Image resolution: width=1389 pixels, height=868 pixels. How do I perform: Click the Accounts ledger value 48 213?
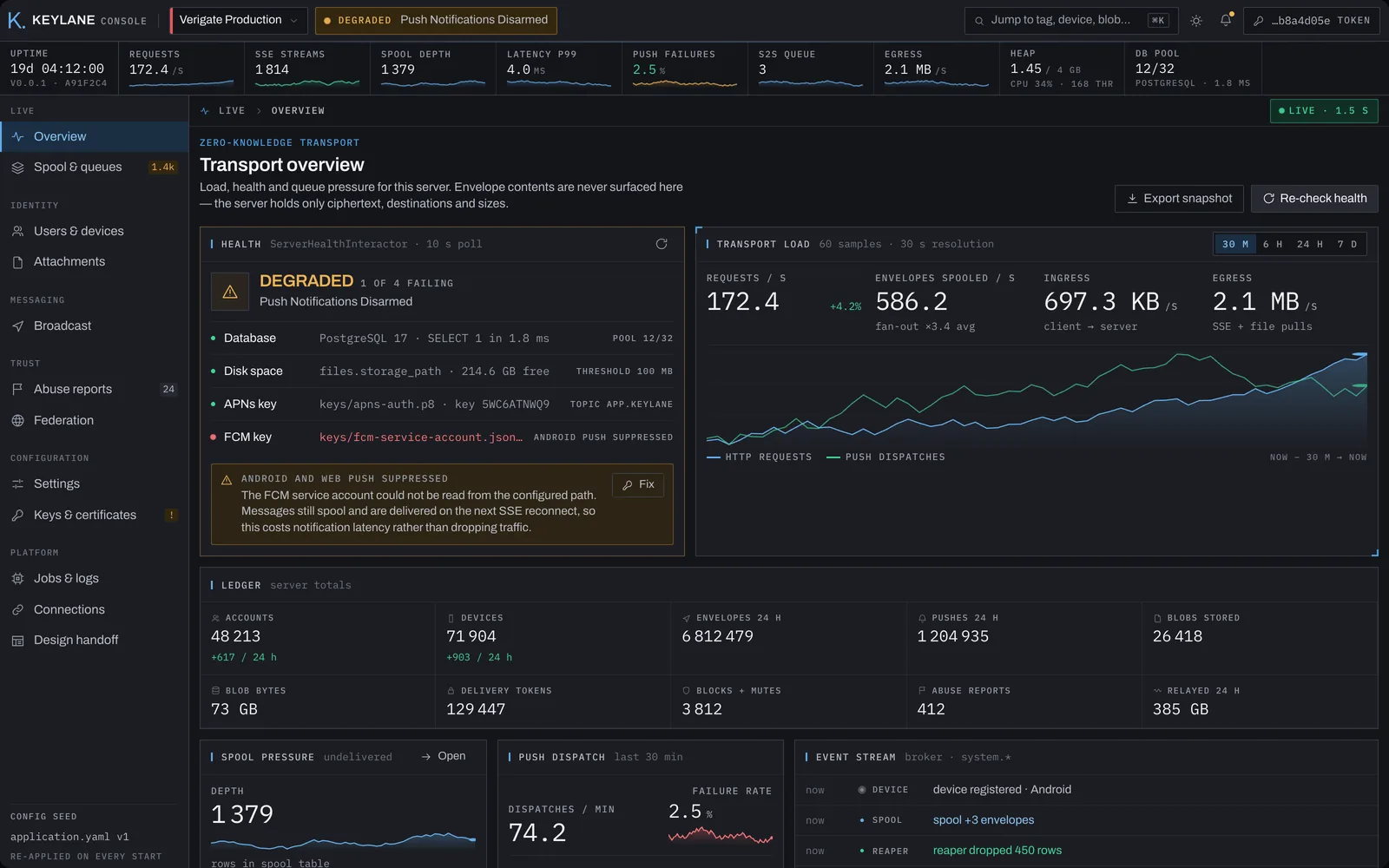pyautogui.click(x=235, y=636)
